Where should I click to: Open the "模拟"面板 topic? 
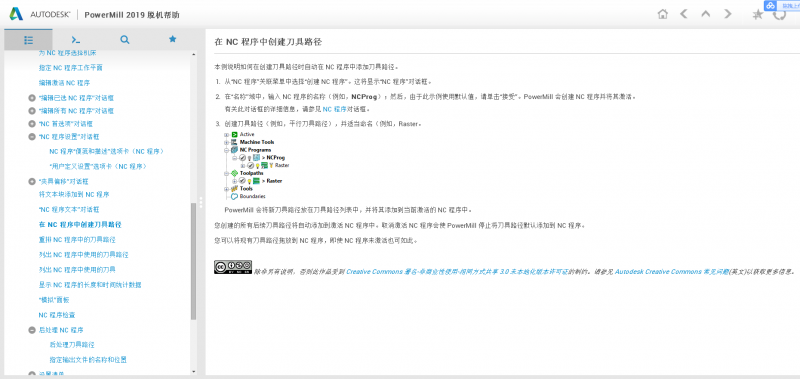54,300
